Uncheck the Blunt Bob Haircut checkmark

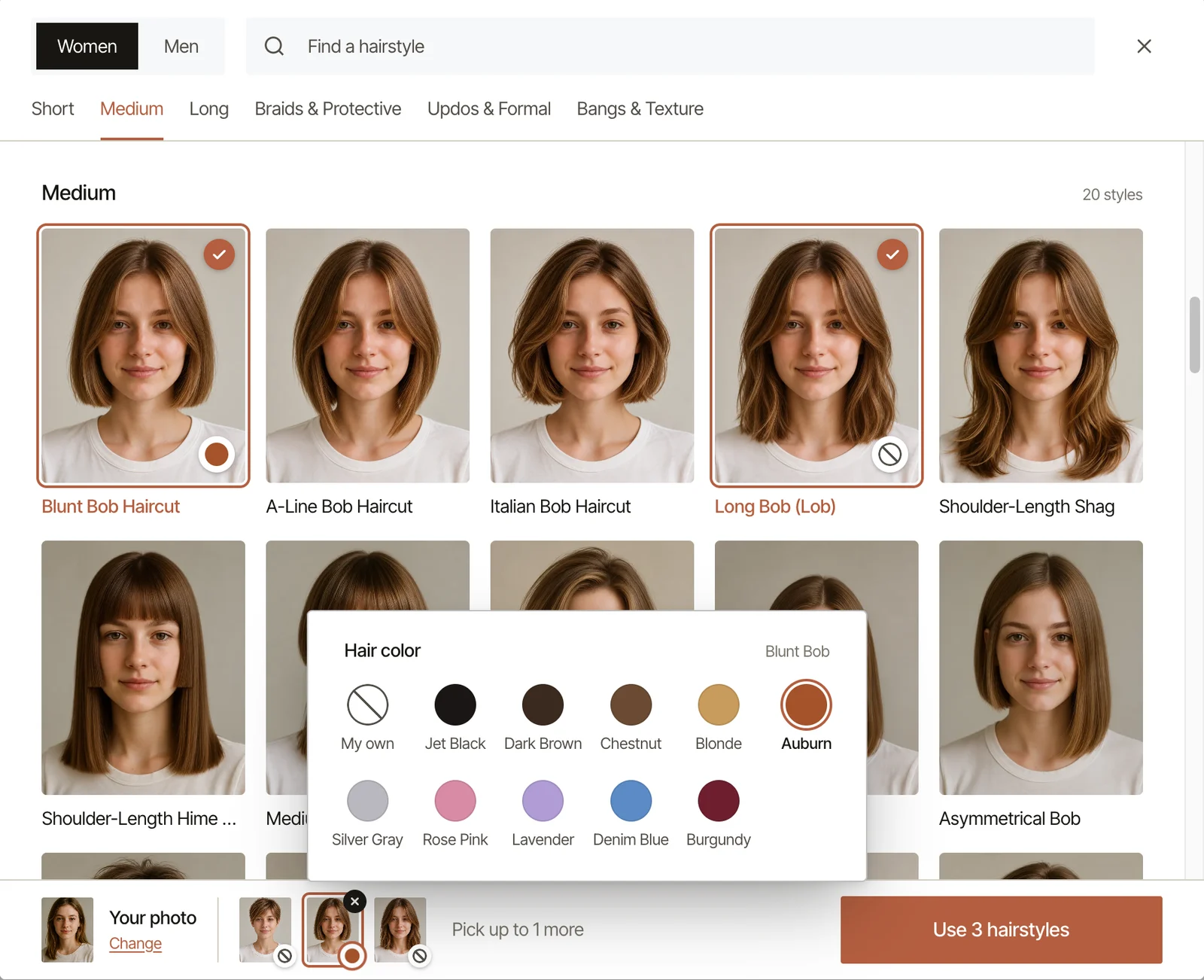click(219, 254)
